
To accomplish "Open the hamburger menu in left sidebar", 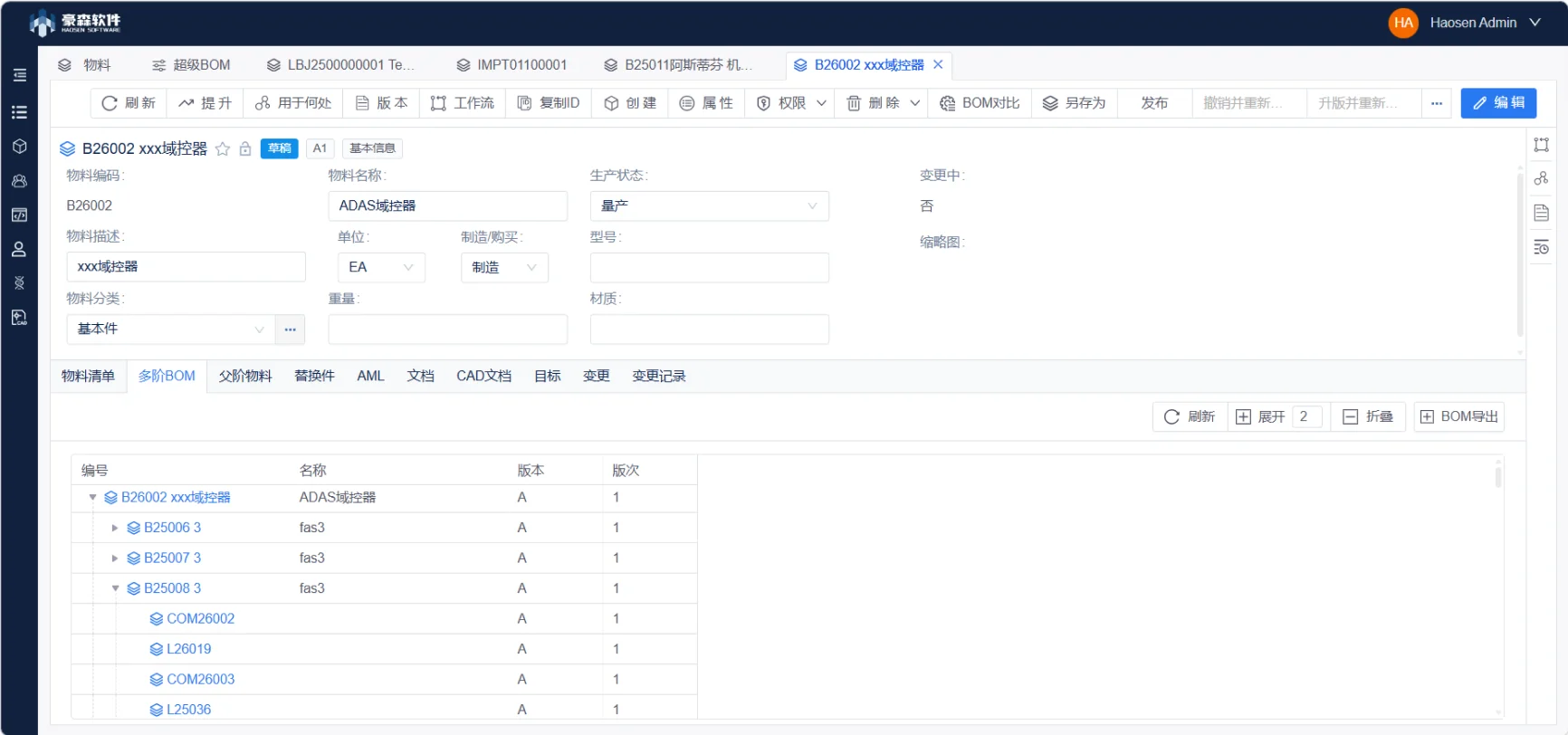I will coord(19,75).
